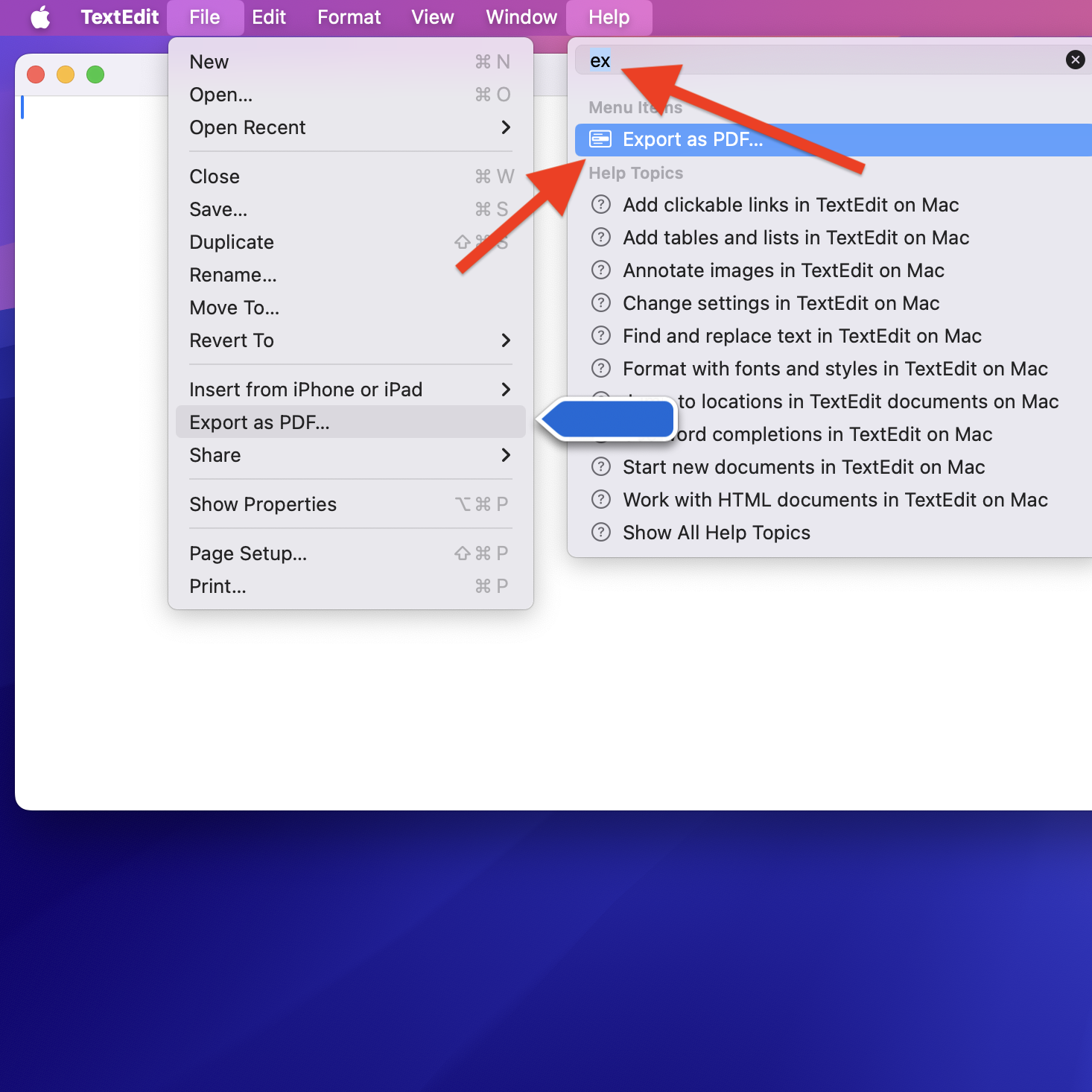
Task: Choose Page Setup... from the File menu
Action: coord(350,553)
